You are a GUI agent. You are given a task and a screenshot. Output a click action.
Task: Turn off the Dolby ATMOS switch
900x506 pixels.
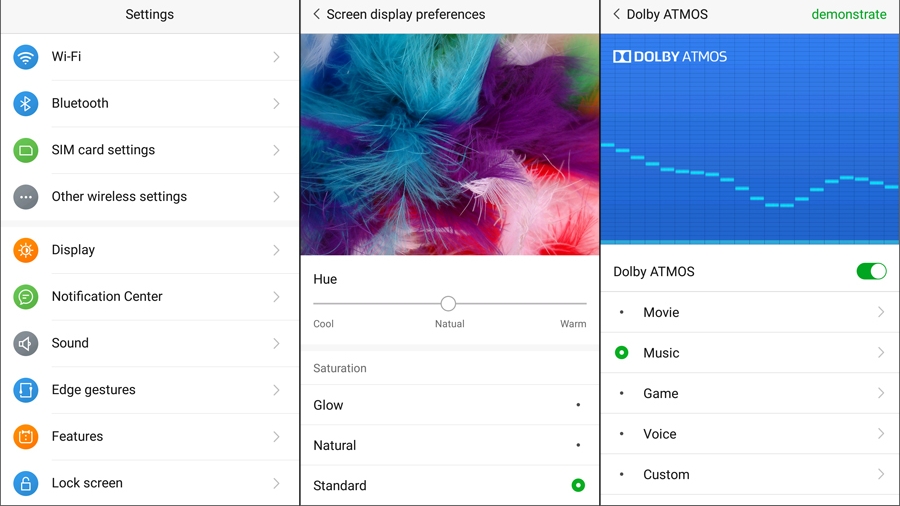coord(871,271)
